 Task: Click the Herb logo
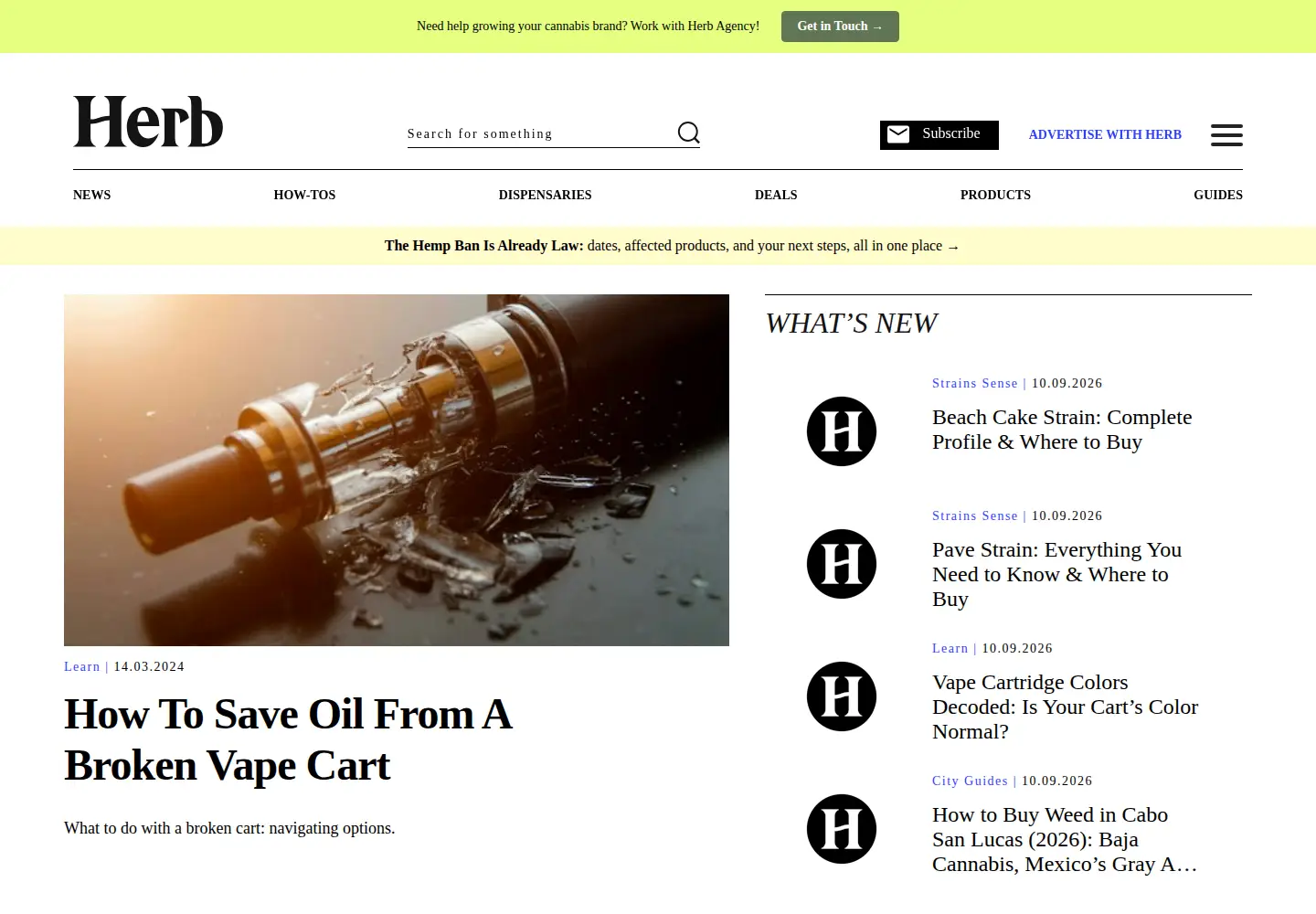click(148, 122)
